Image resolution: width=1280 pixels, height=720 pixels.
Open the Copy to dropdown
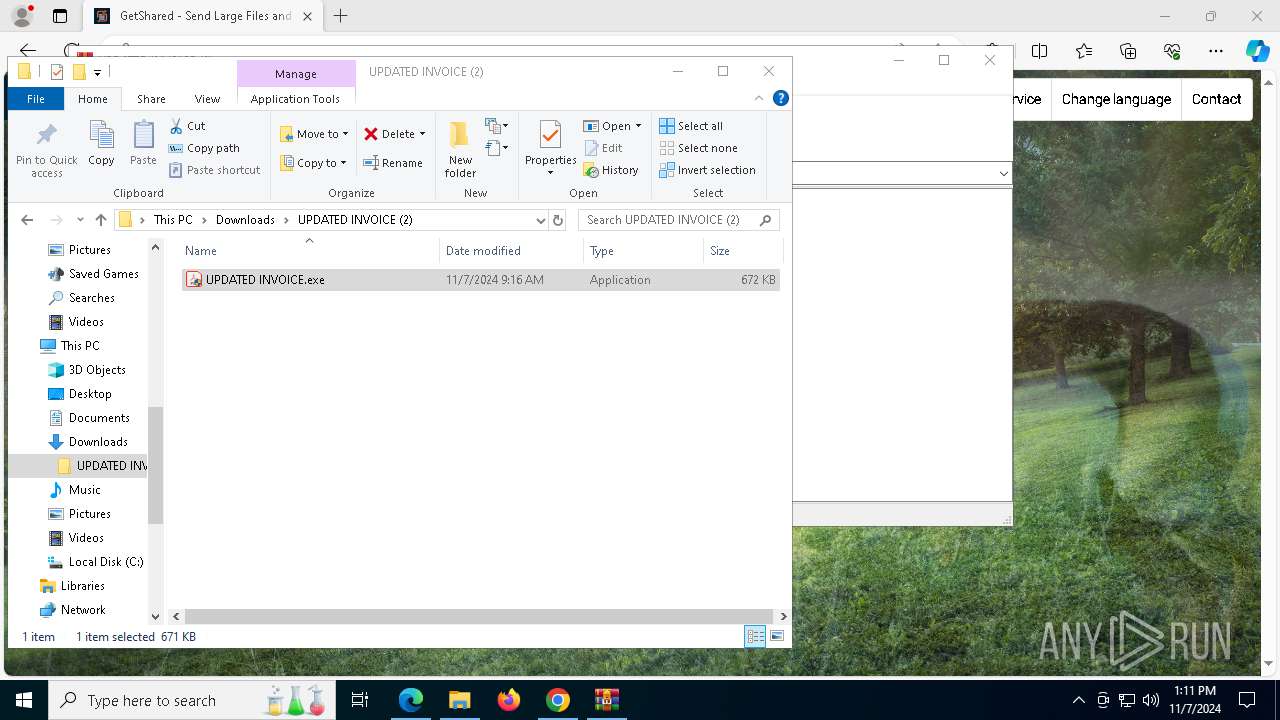[x=314, y=163]
